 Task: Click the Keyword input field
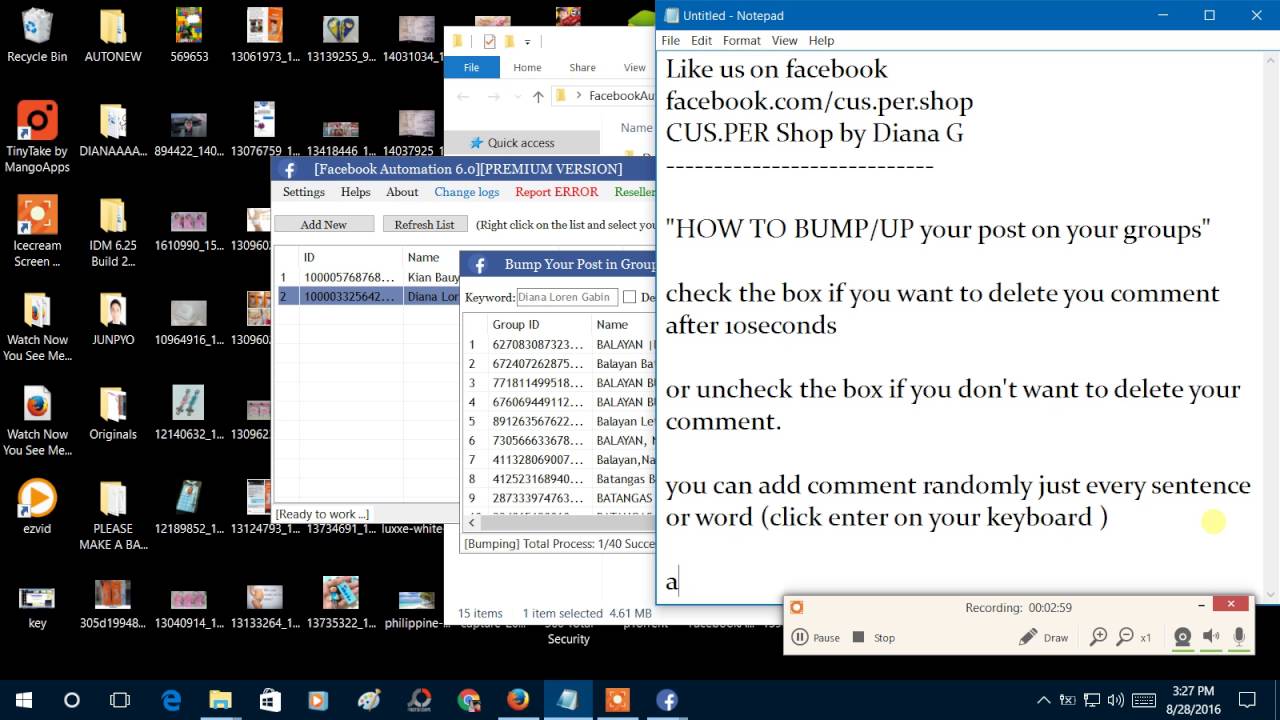(567, 297)
